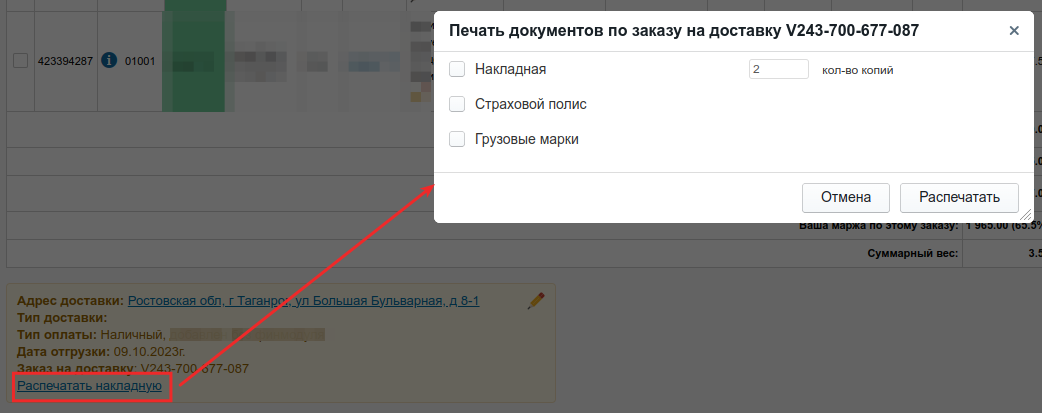The width and height of the screenshot is (1042, 413).
Task: Show info for order 423394287
Action: click(x=109, y=61)
